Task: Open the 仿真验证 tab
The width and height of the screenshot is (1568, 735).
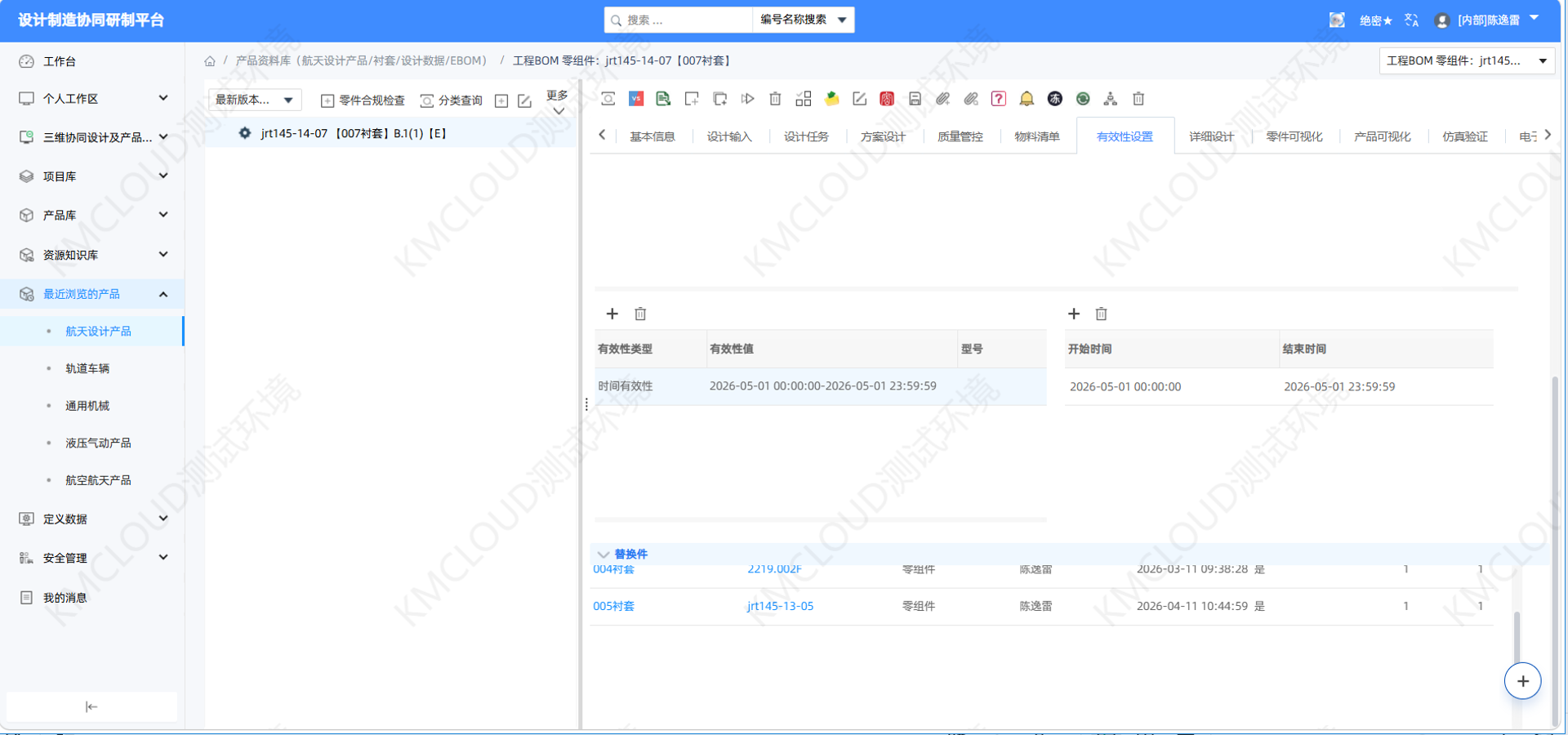Action: coord(1465,136)
